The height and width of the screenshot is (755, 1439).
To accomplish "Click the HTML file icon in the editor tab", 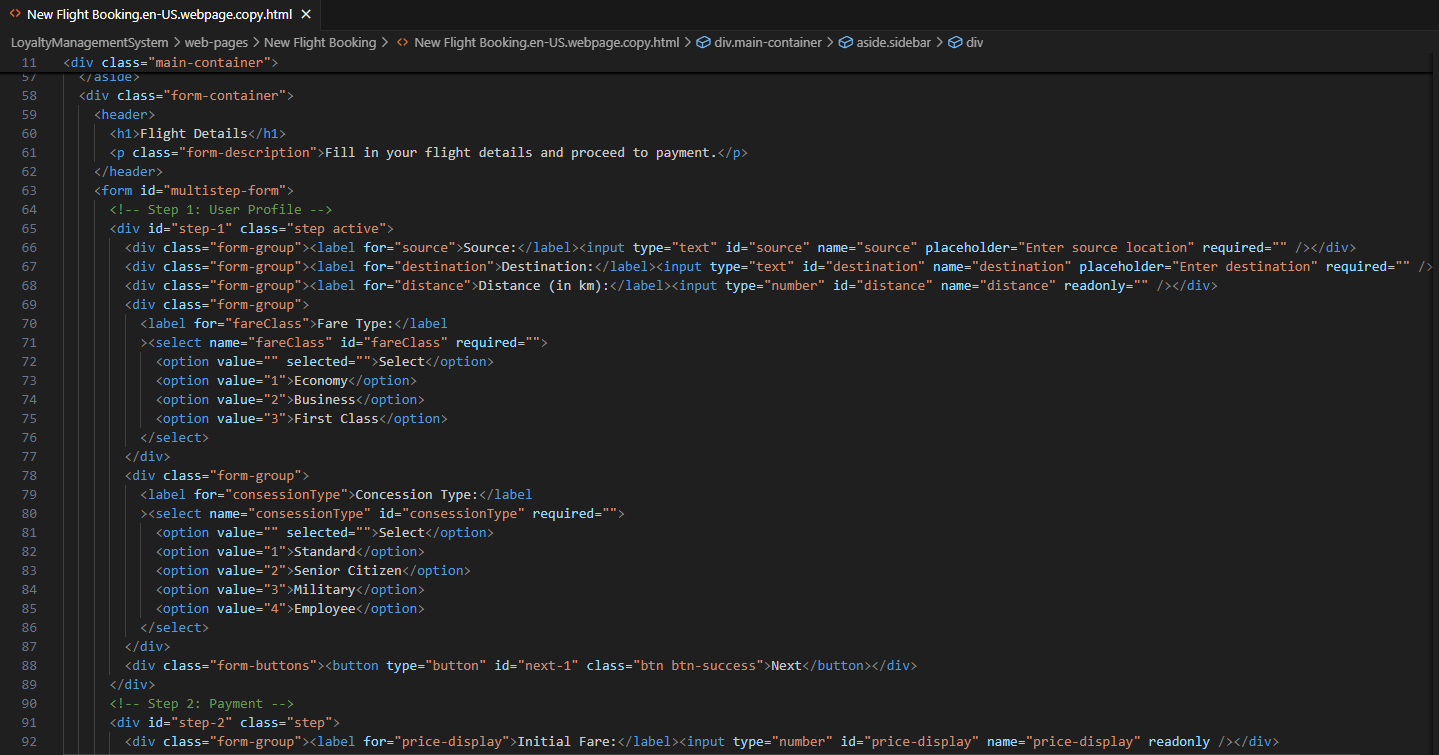I will (x=16, y=15).
